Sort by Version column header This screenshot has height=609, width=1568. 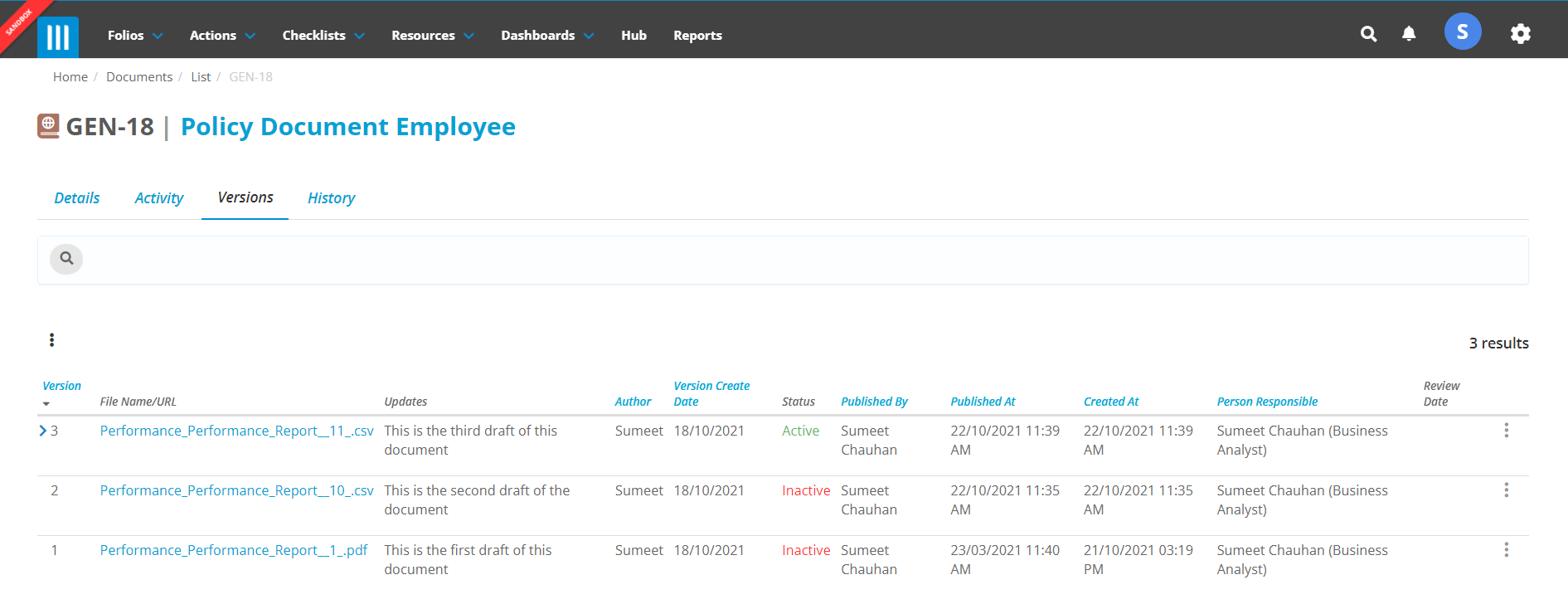pos(61,386)
